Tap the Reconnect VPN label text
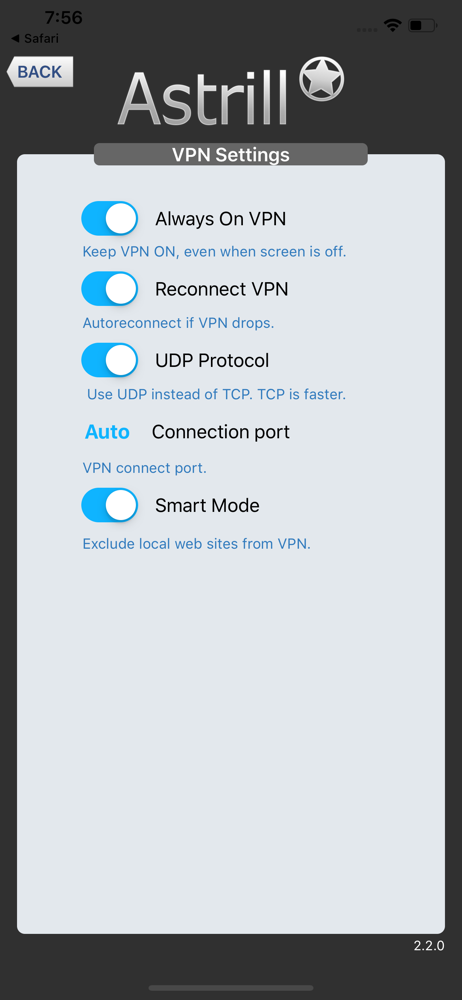This screenshot has width=462, height=1000. [x=221, y=289]
